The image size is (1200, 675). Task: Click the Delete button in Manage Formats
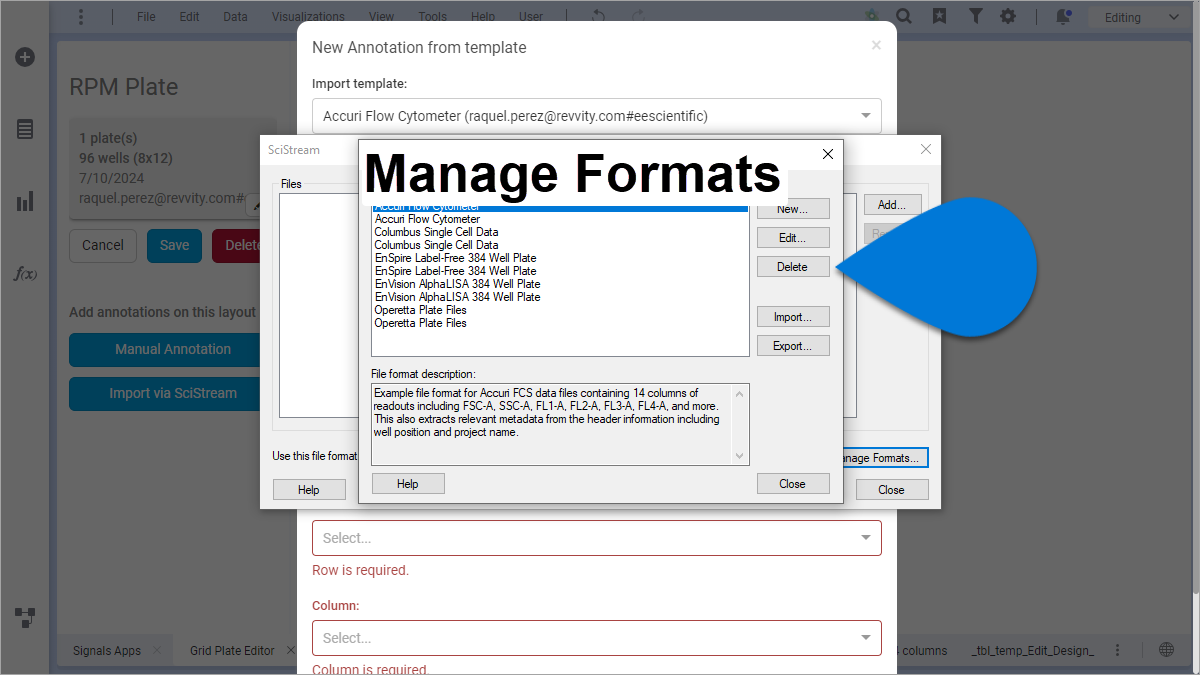click(x=792, y=267)
